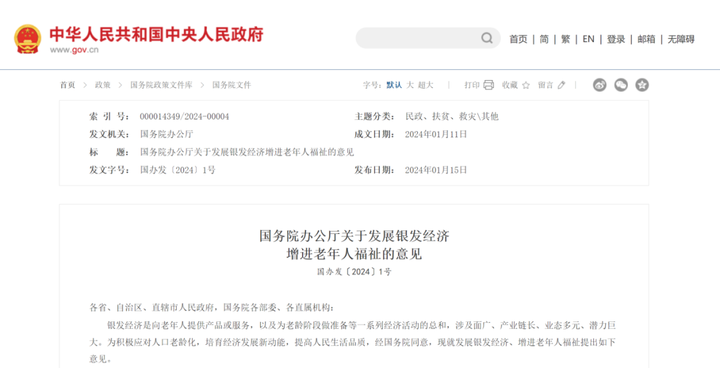
Task: Click the 政策 breadcrumb link
Action: [102, 85]
